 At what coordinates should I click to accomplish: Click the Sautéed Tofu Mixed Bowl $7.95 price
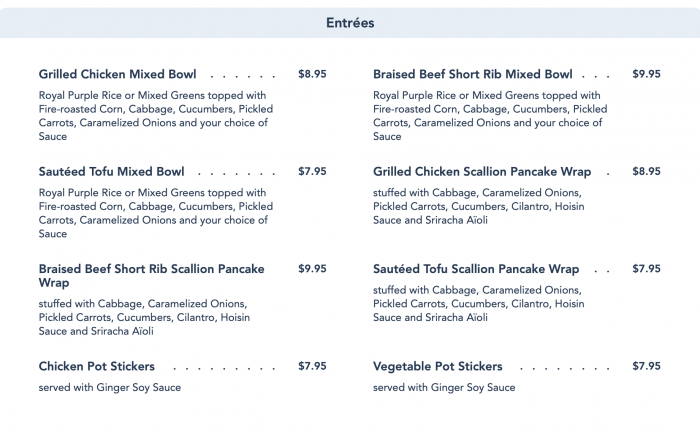[x=312, y=171]
